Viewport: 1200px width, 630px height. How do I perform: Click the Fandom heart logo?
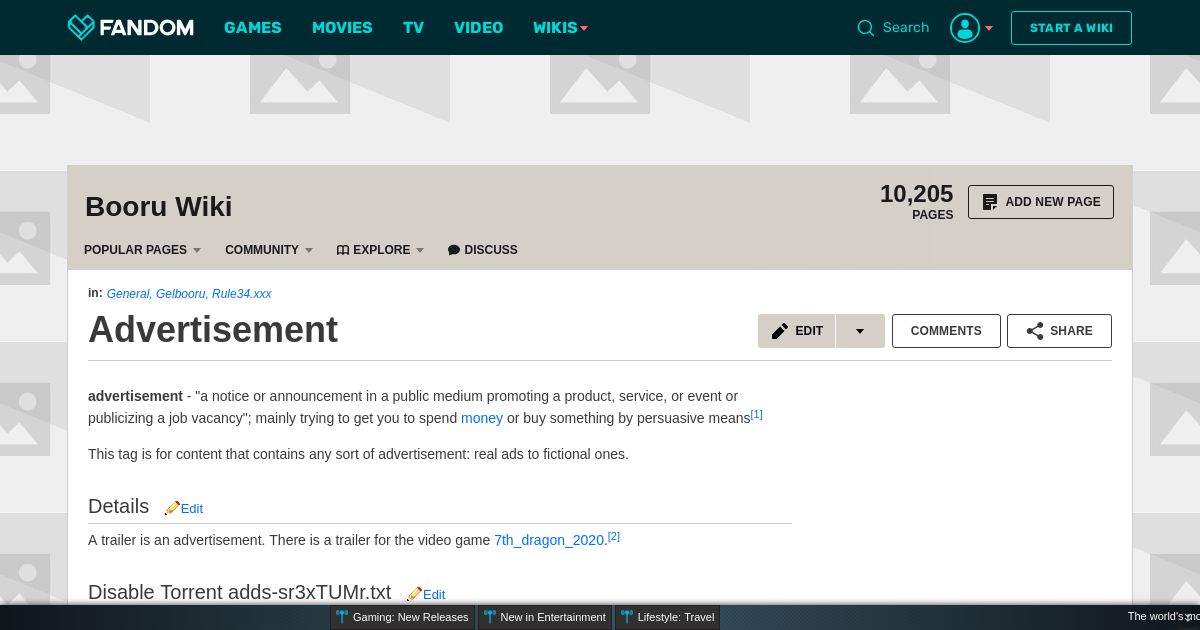(81, 28)
